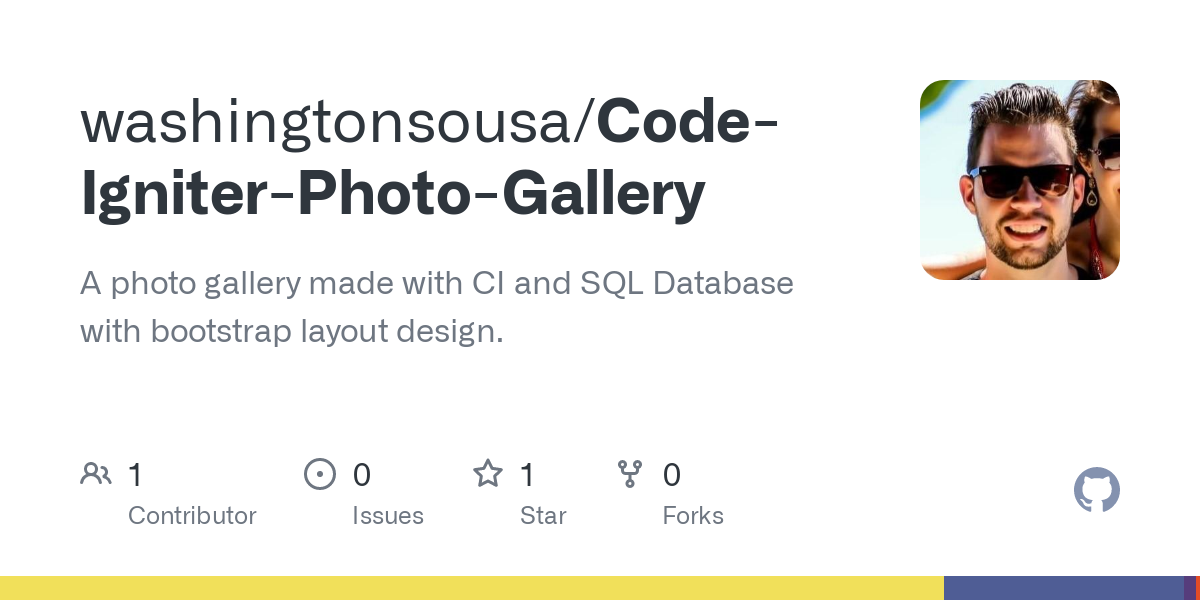Click the star count number 1
The image size is (1200, 600).
pyautogui.click(x=527, y=474)
